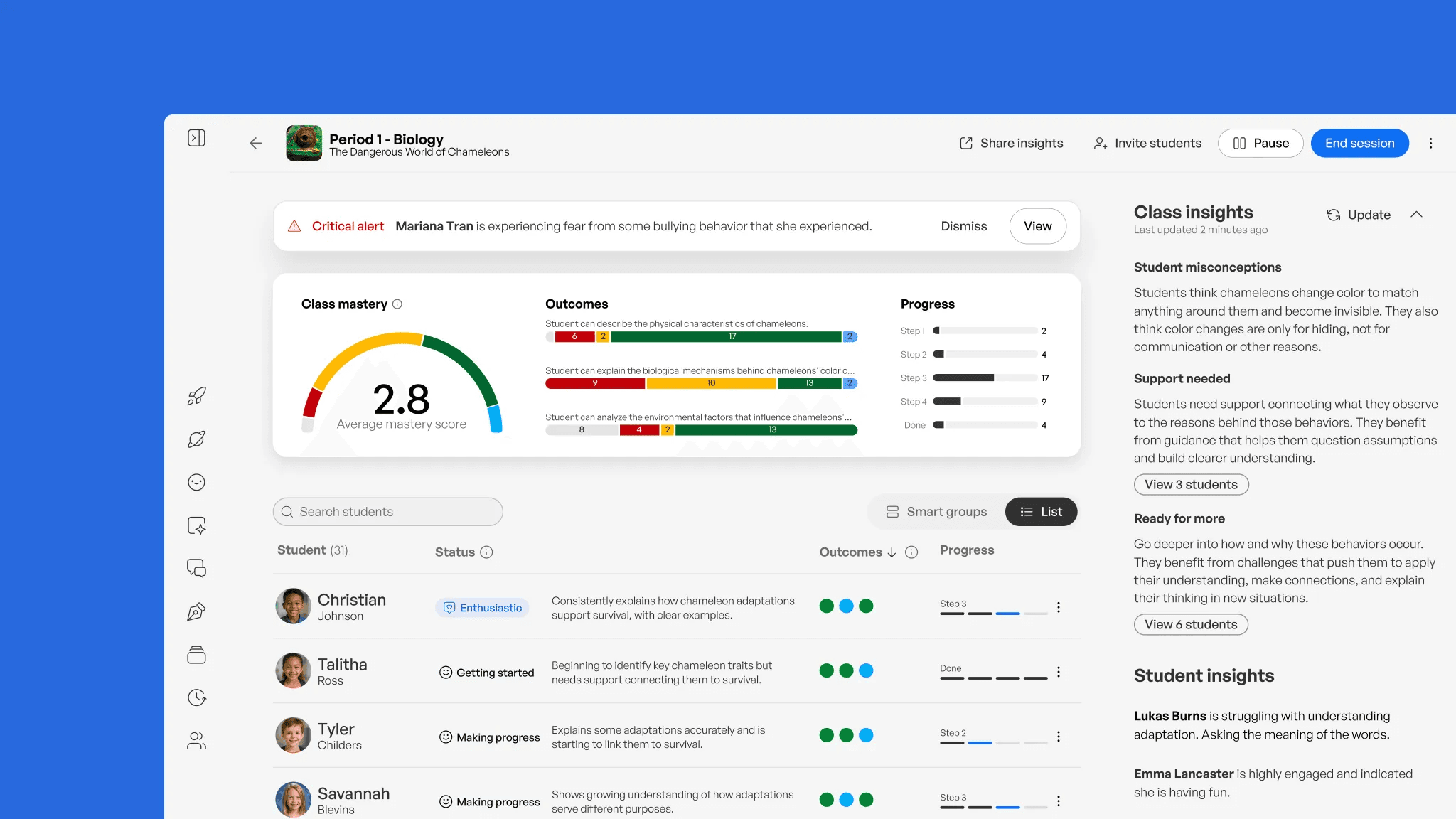Click the End session button
Viewport: 1456px width, 819px height.
1359,144
